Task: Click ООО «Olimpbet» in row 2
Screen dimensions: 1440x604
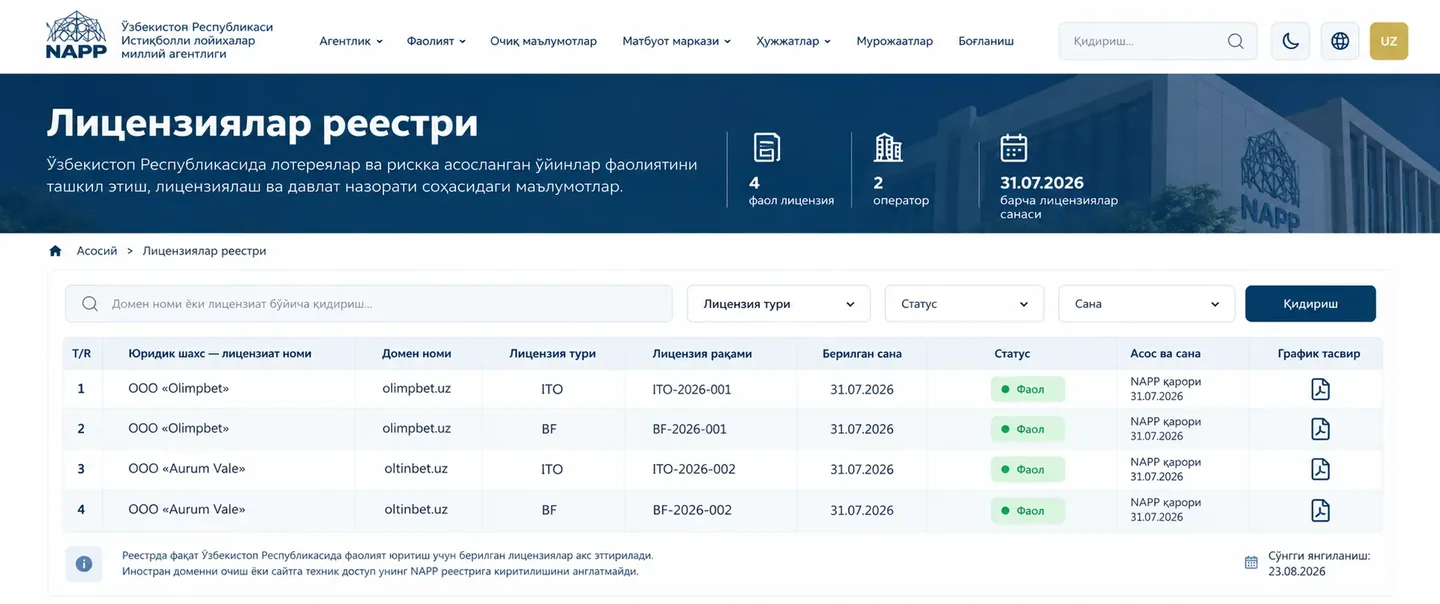Action: 179,429
